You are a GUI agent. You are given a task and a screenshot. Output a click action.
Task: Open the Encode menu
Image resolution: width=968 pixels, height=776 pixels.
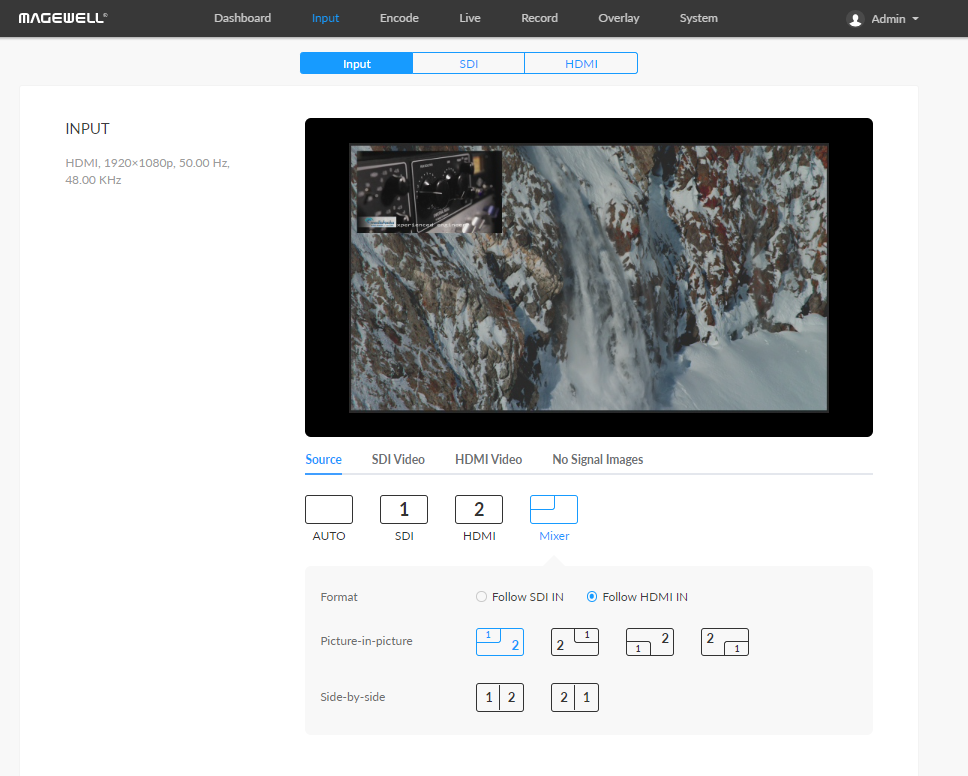pos(399,18)
